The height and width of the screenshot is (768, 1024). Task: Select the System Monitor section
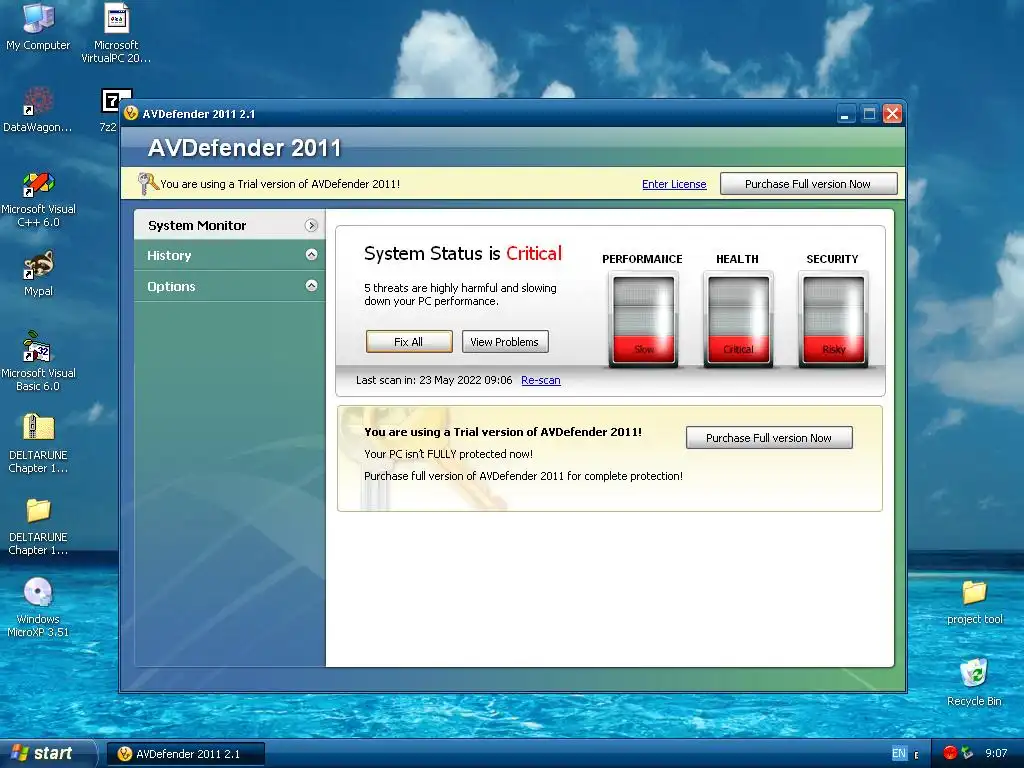(x=229, y=225)
